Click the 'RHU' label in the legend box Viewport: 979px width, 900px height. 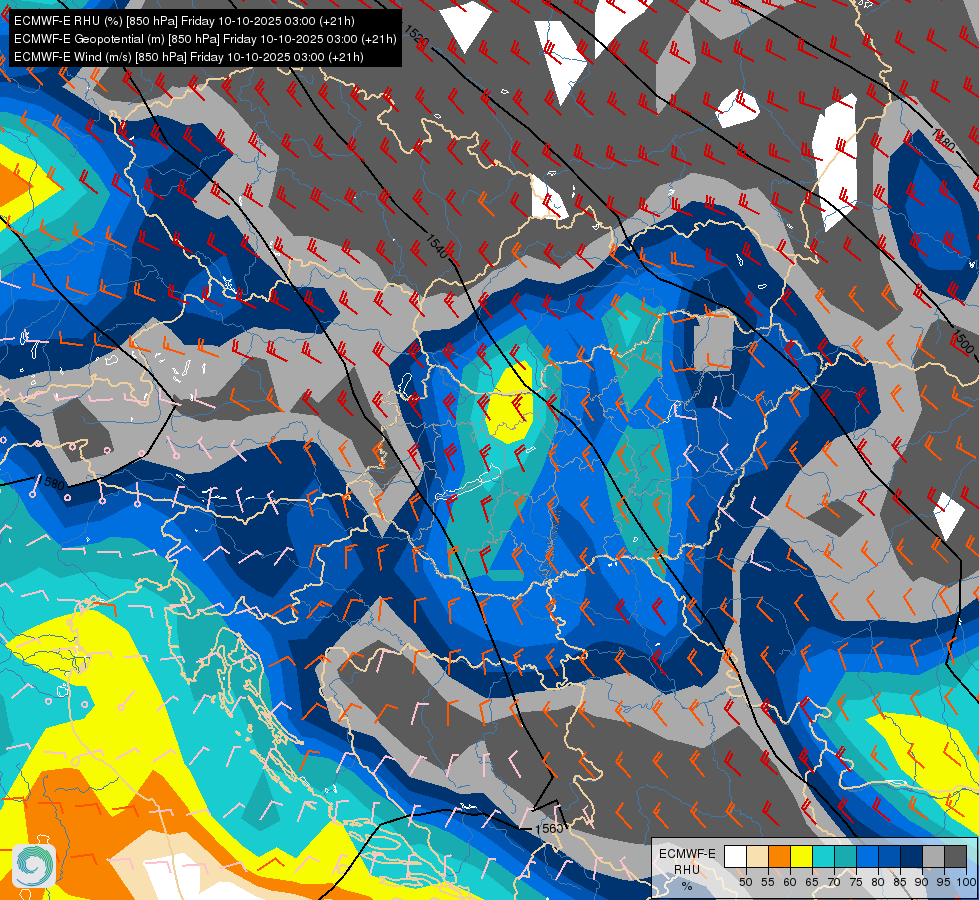point(687,869)
